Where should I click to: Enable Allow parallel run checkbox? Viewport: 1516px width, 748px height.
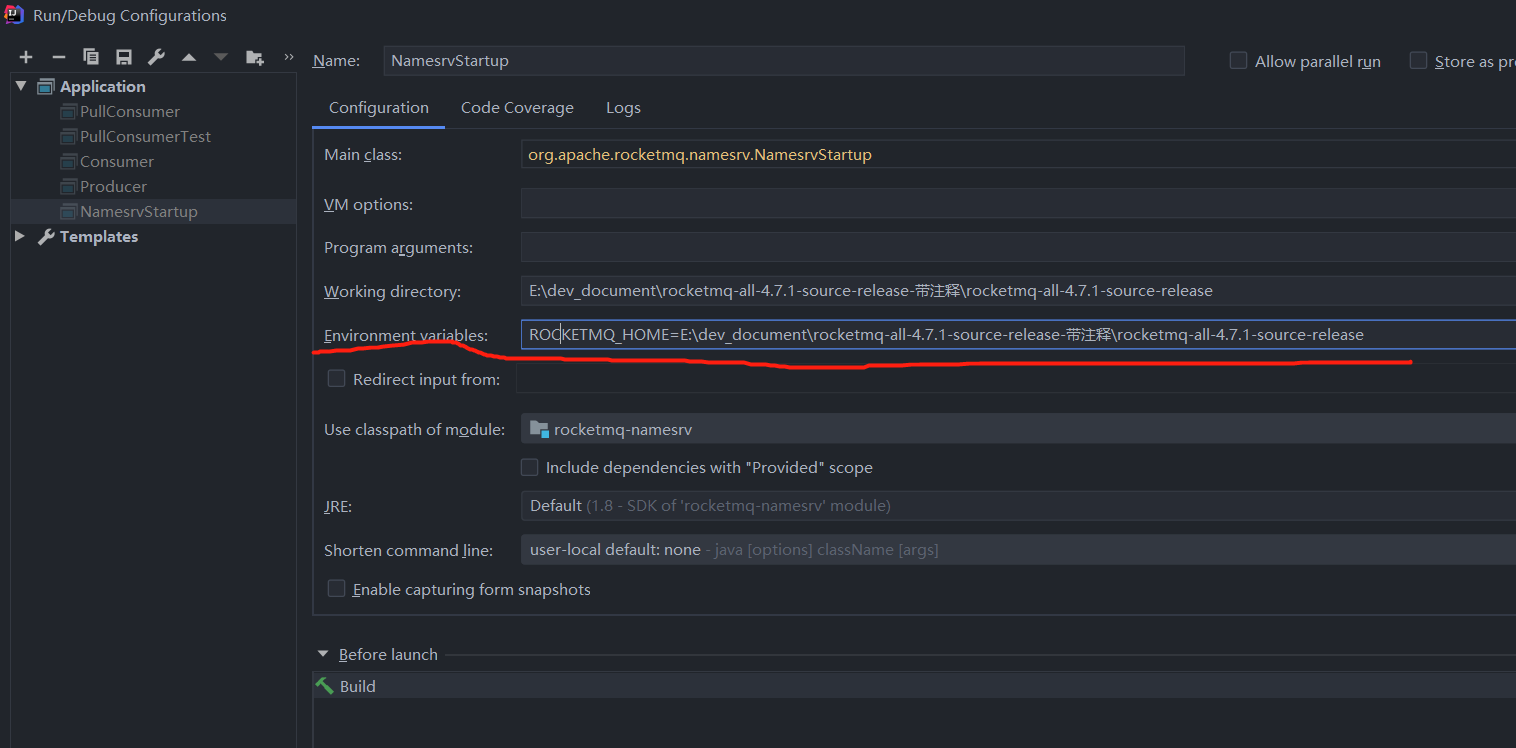pyautogui.click(x=1238, y=61)
